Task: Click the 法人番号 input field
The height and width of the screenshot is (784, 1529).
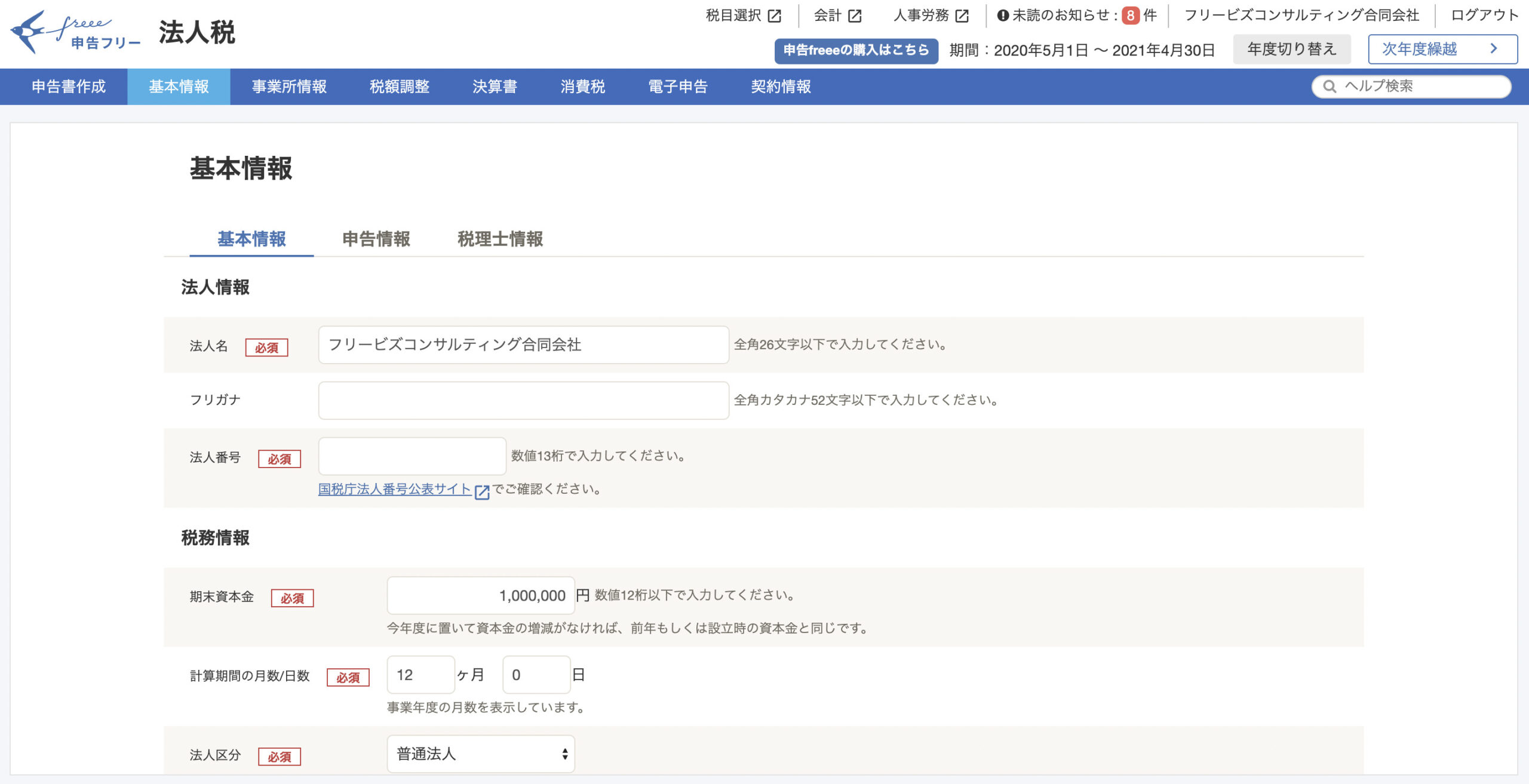Action: click(x=412, y=456)
